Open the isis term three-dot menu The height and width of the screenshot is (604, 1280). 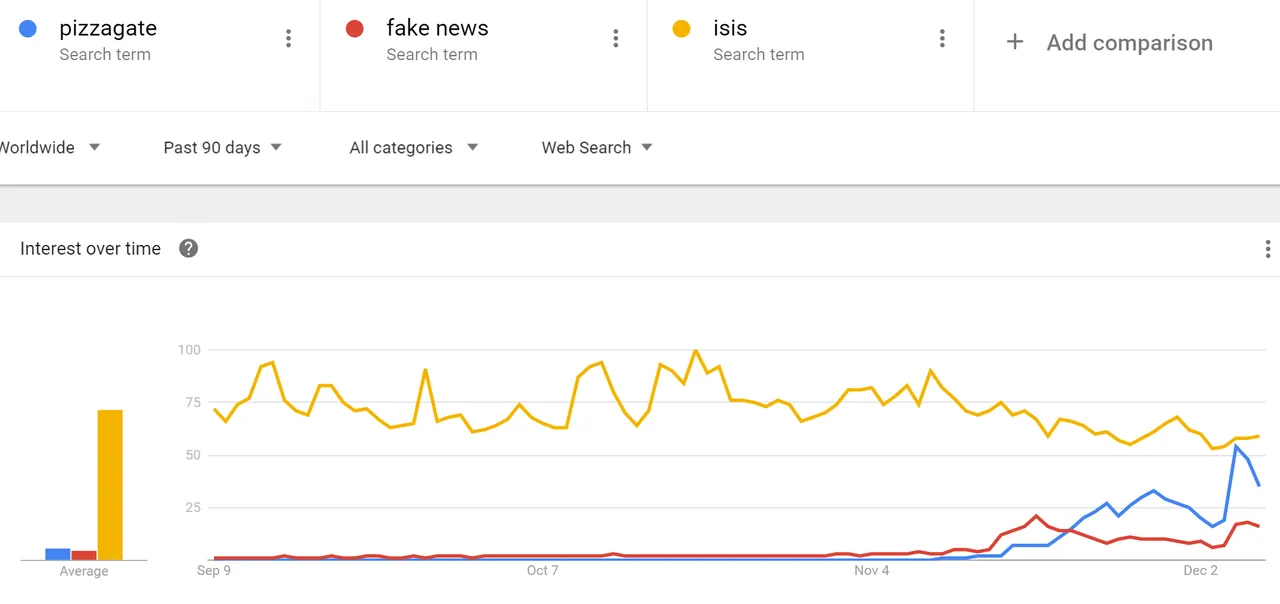tap(942, 39)
